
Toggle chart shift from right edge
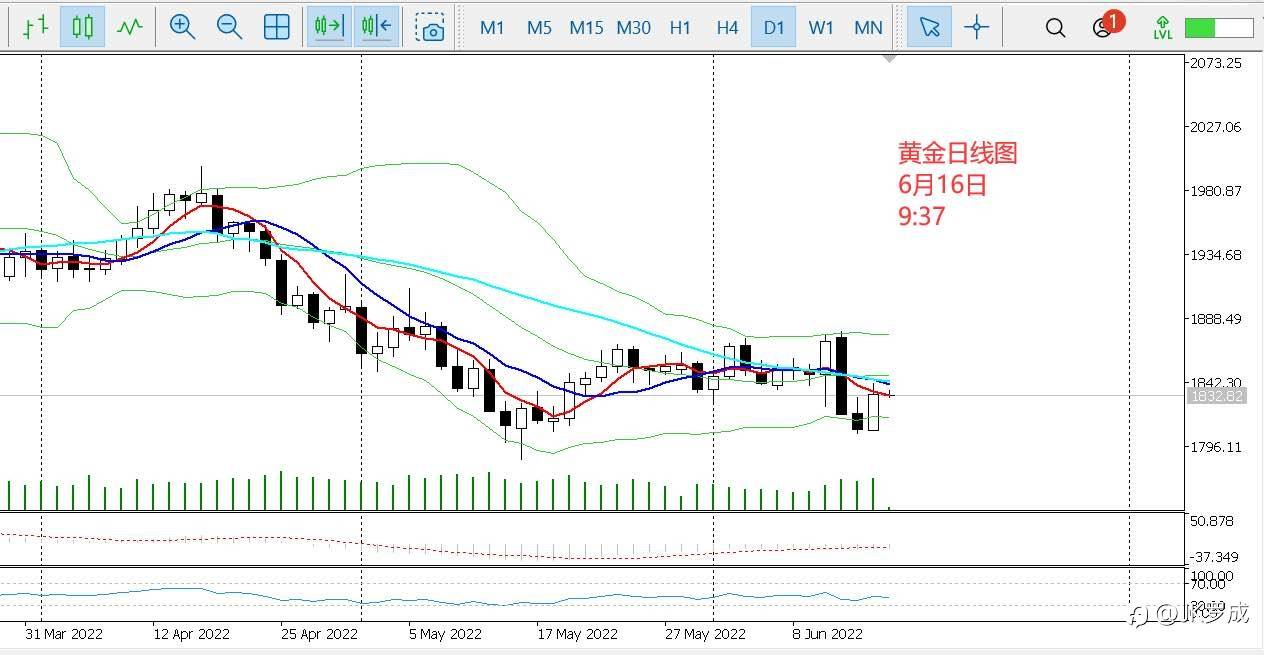point(376,27)
